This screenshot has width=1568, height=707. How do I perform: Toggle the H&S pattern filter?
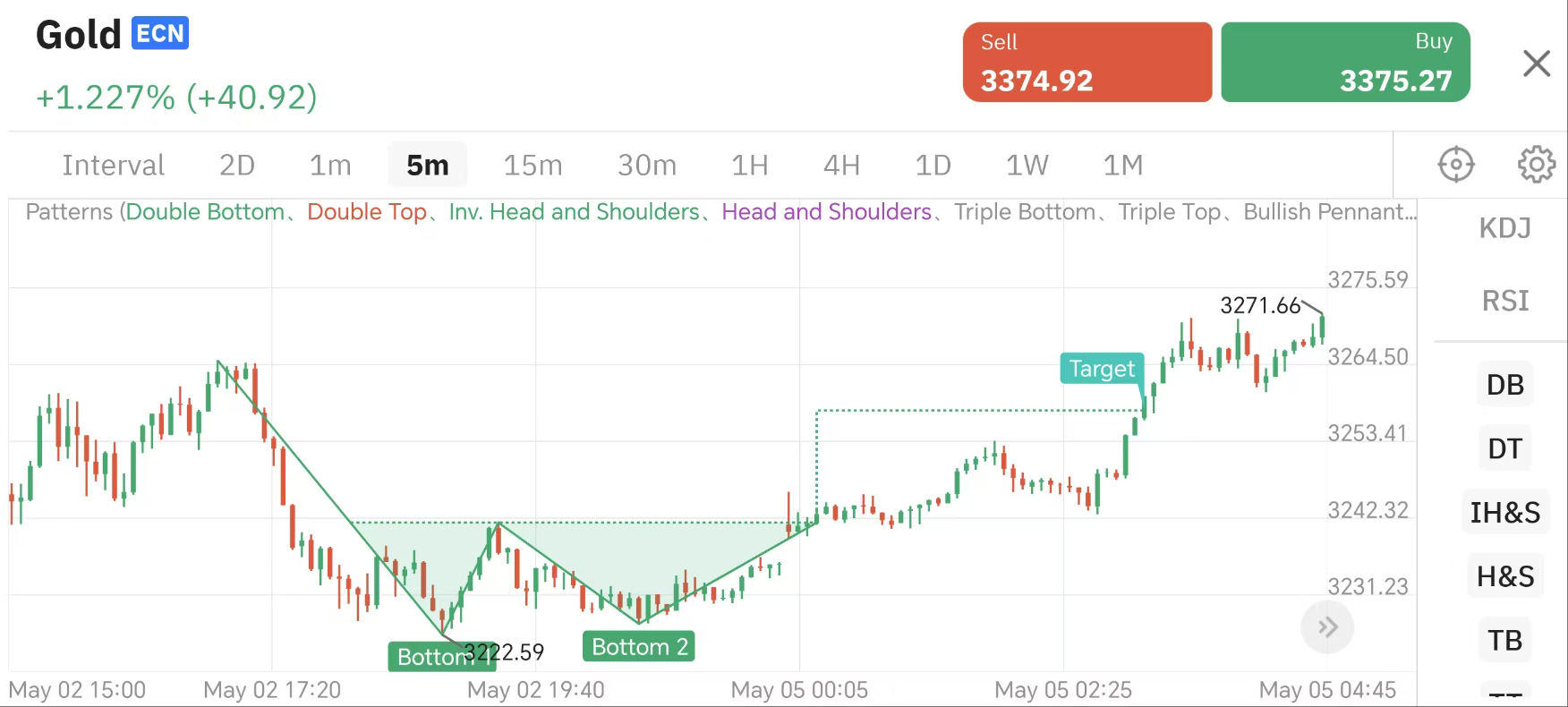pyautogui.click(x=1504, y=576)
